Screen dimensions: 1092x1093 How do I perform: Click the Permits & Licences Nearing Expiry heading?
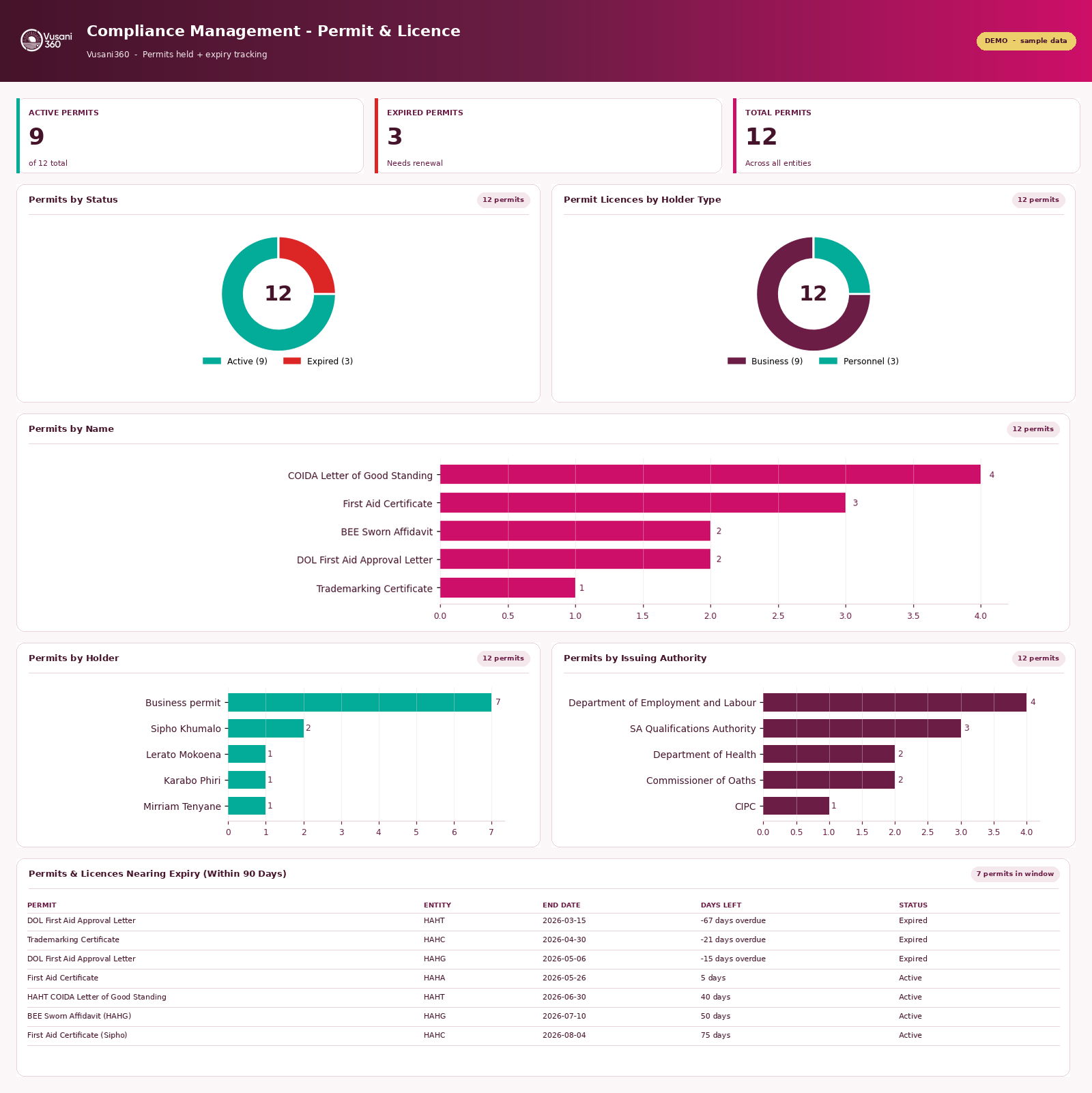[x=158, y=874]
